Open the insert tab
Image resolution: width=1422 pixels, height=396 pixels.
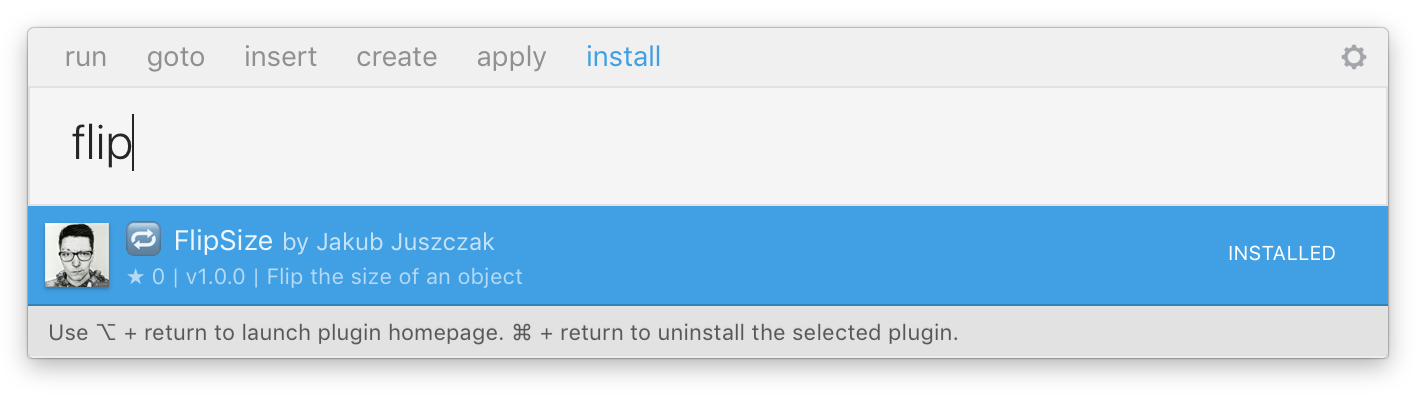pos(280,57)
